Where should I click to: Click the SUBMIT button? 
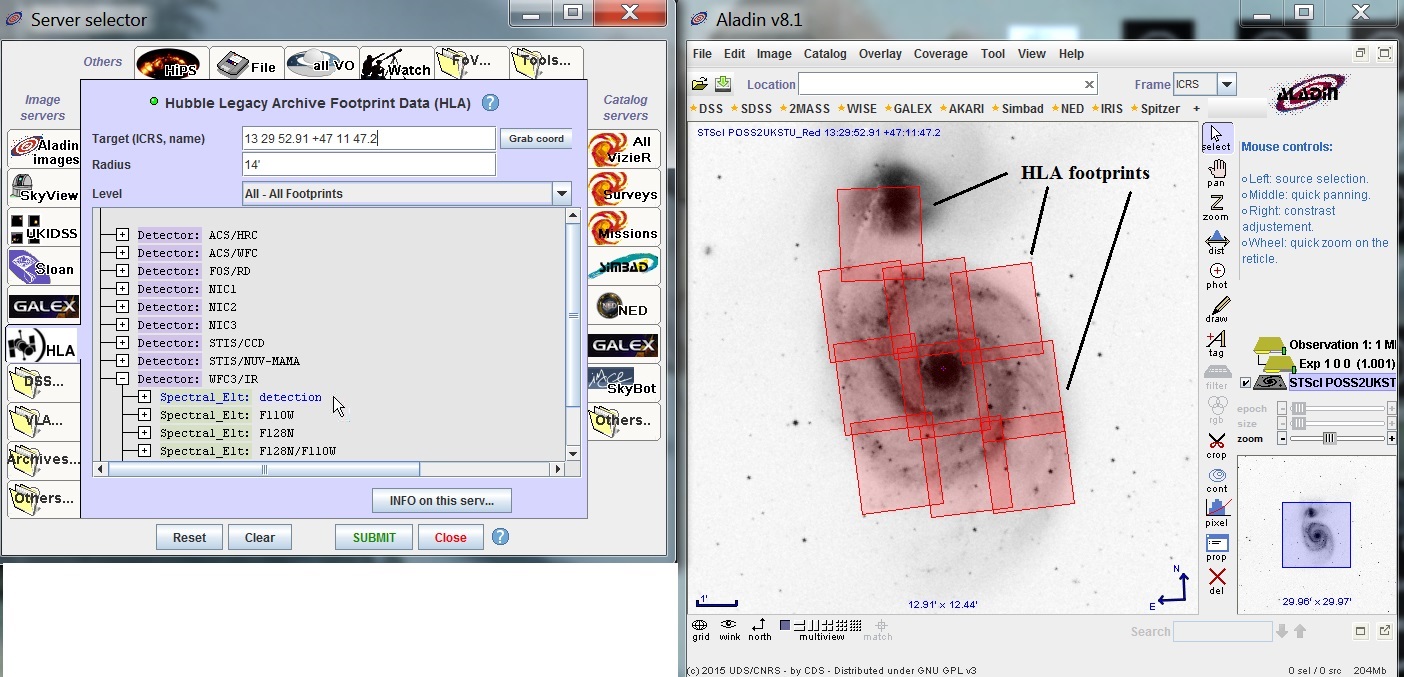(x=374, y=537)
